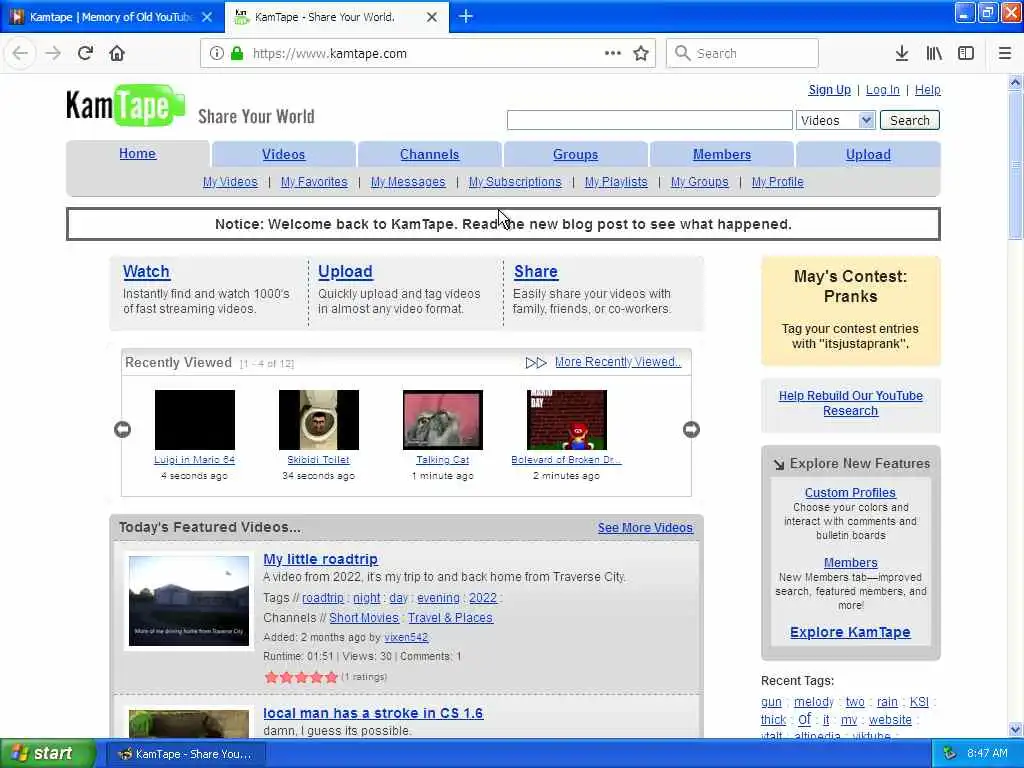1024x768 pixels.
Task: Open the Members navigation tab
Action: [x=722, y=155]
